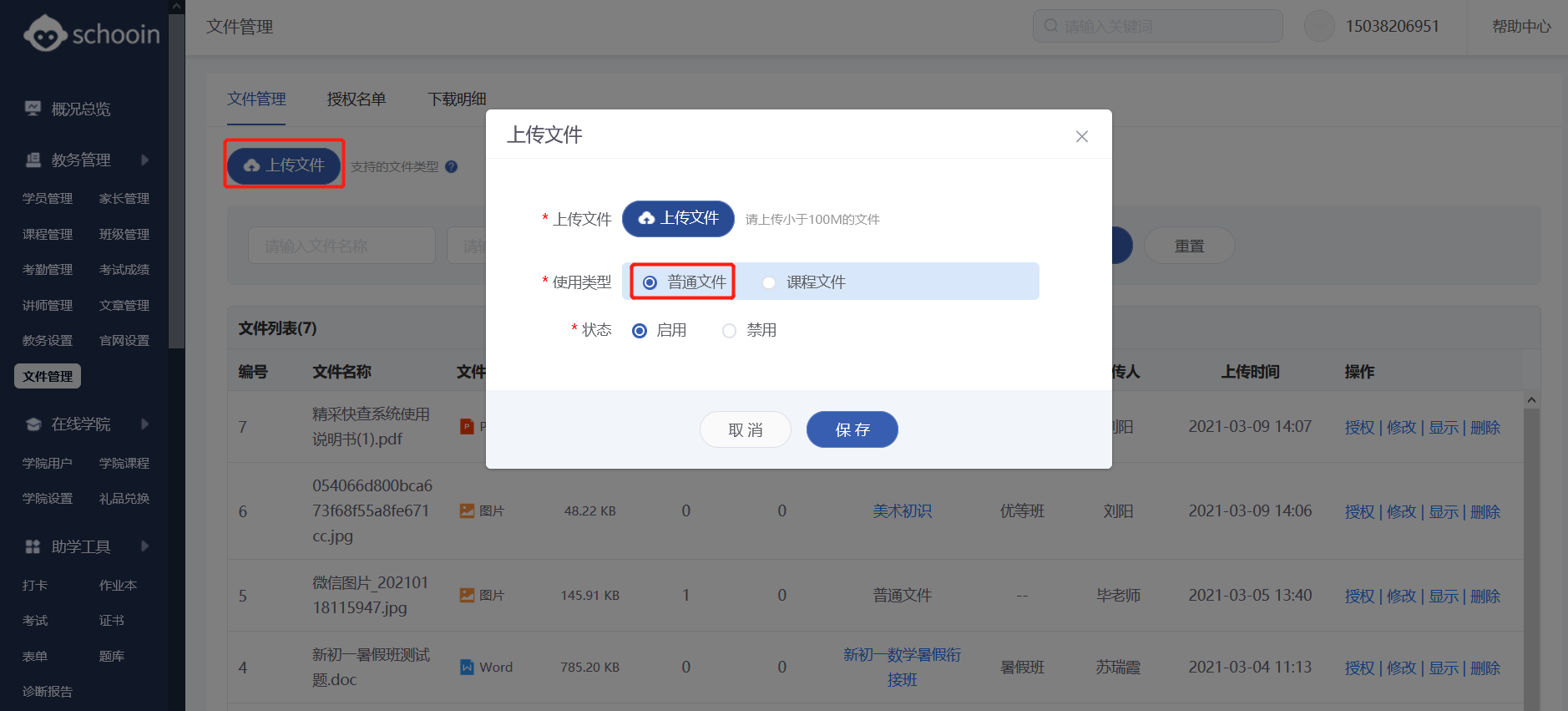The width and height of the screenshot is (1568, 711).
Task: Click the image icon in row 5
Action: [467, 595]
